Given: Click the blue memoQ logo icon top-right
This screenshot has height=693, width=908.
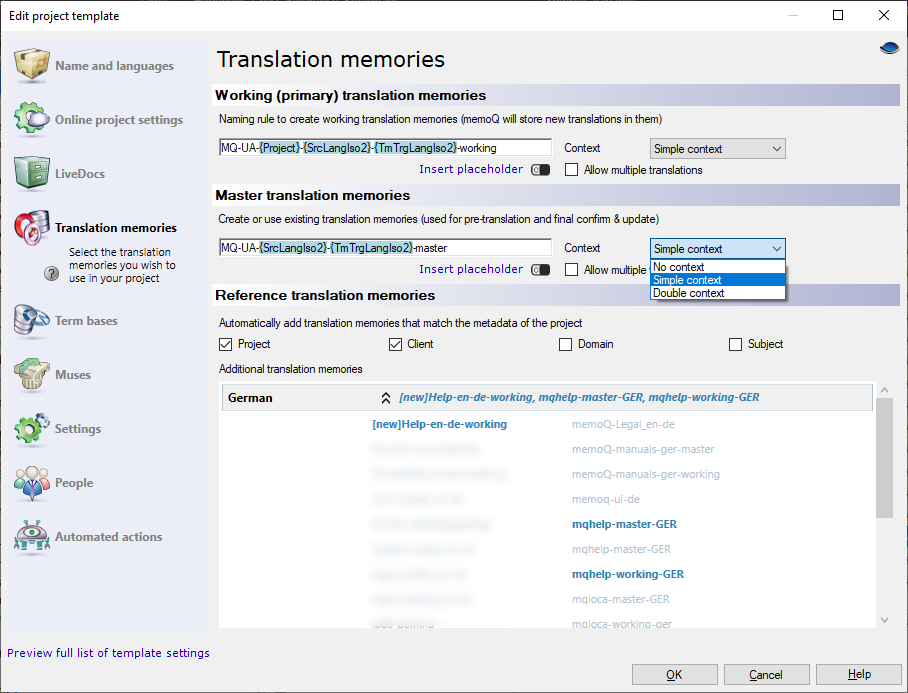Looking at the screenshot, I should [889, 48].
